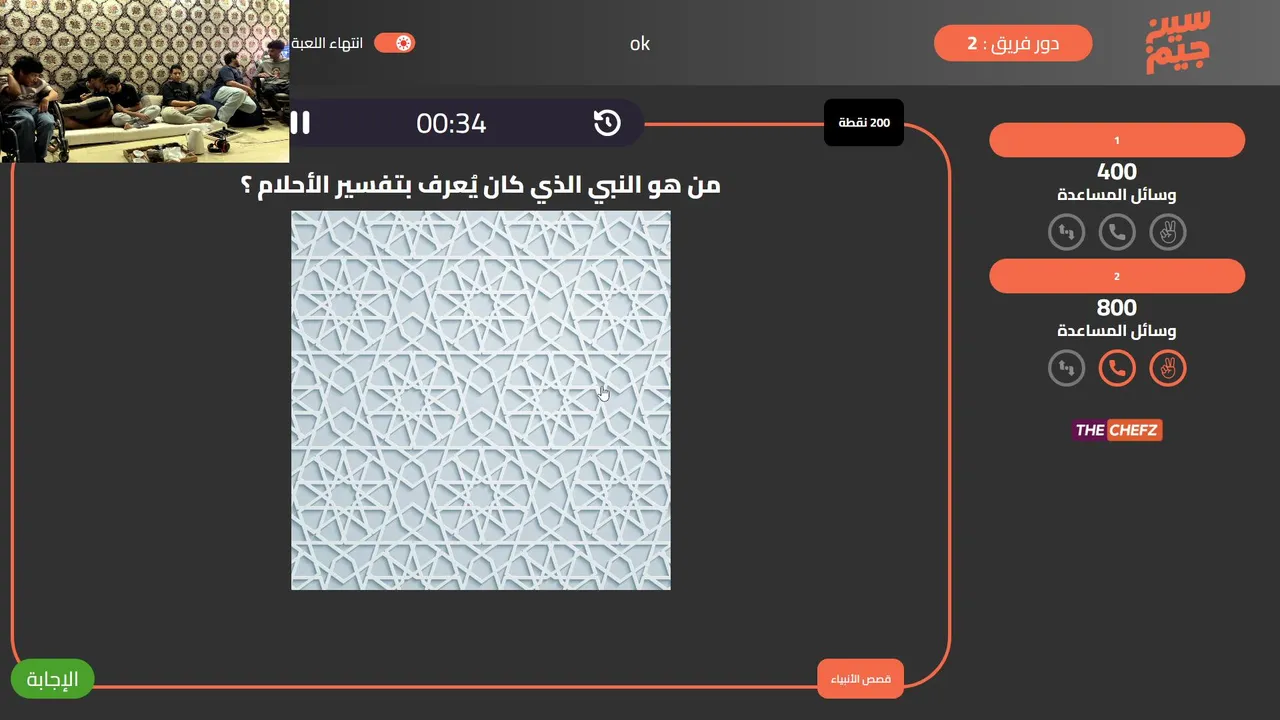Select team 1 name bar
The height and width of the screenshot is (720, 1280).
1117,140
